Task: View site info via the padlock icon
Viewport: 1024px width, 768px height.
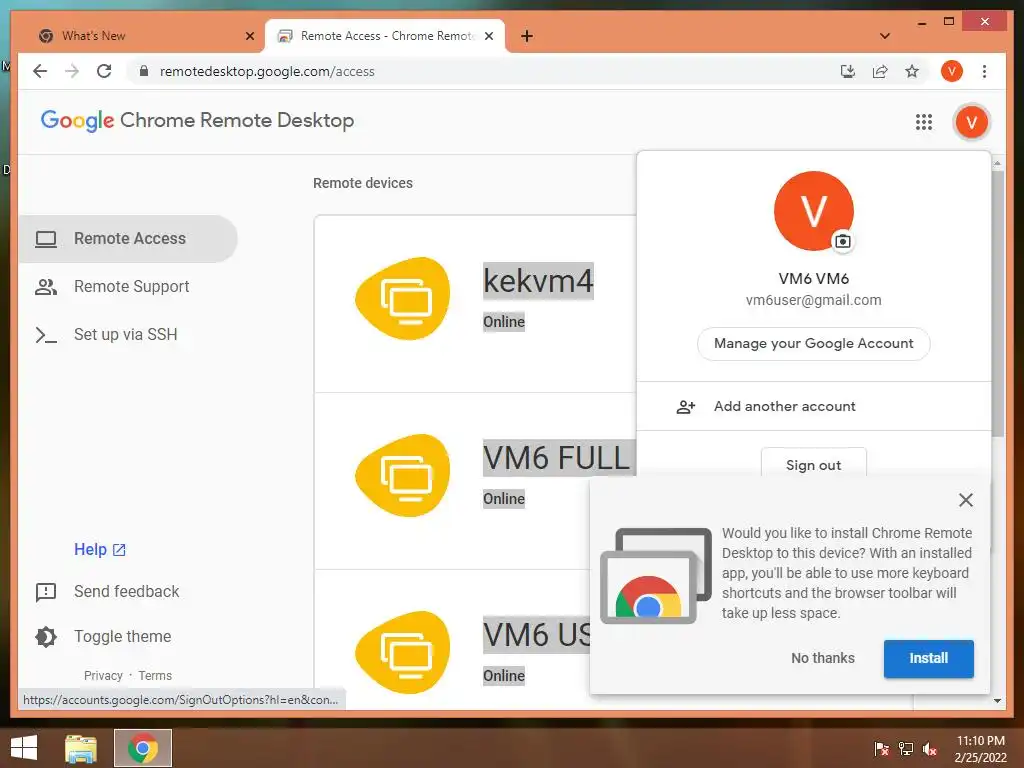Action: [x=144, y=71]
